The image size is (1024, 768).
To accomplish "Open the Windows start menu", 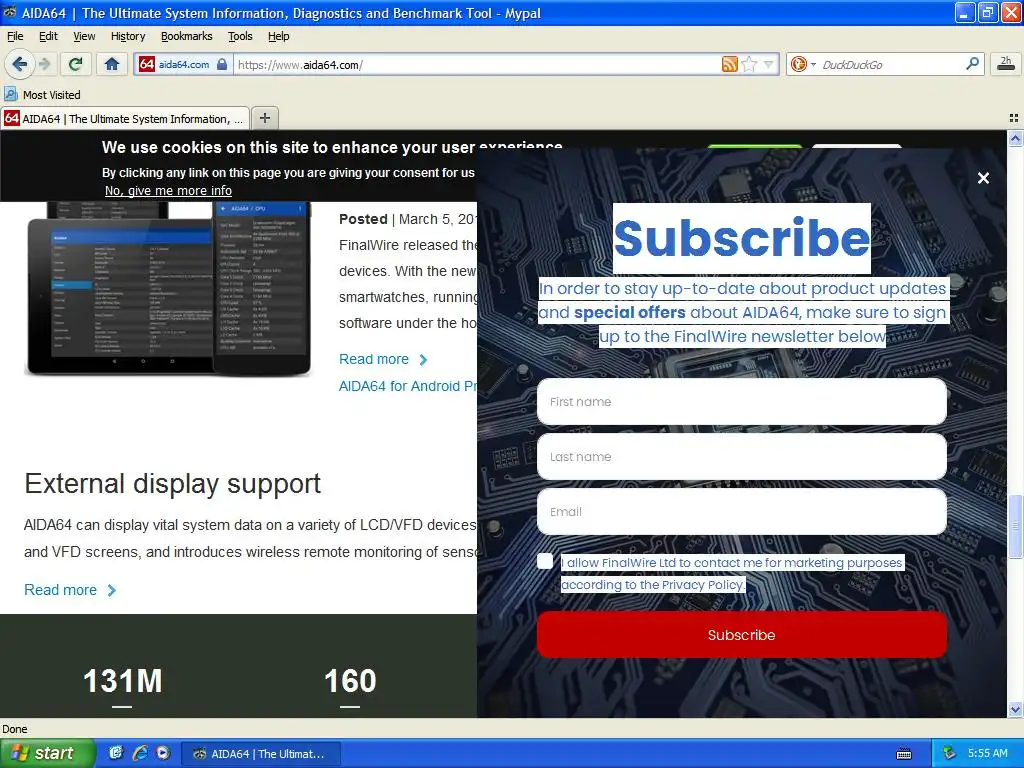I will [47, 753].
